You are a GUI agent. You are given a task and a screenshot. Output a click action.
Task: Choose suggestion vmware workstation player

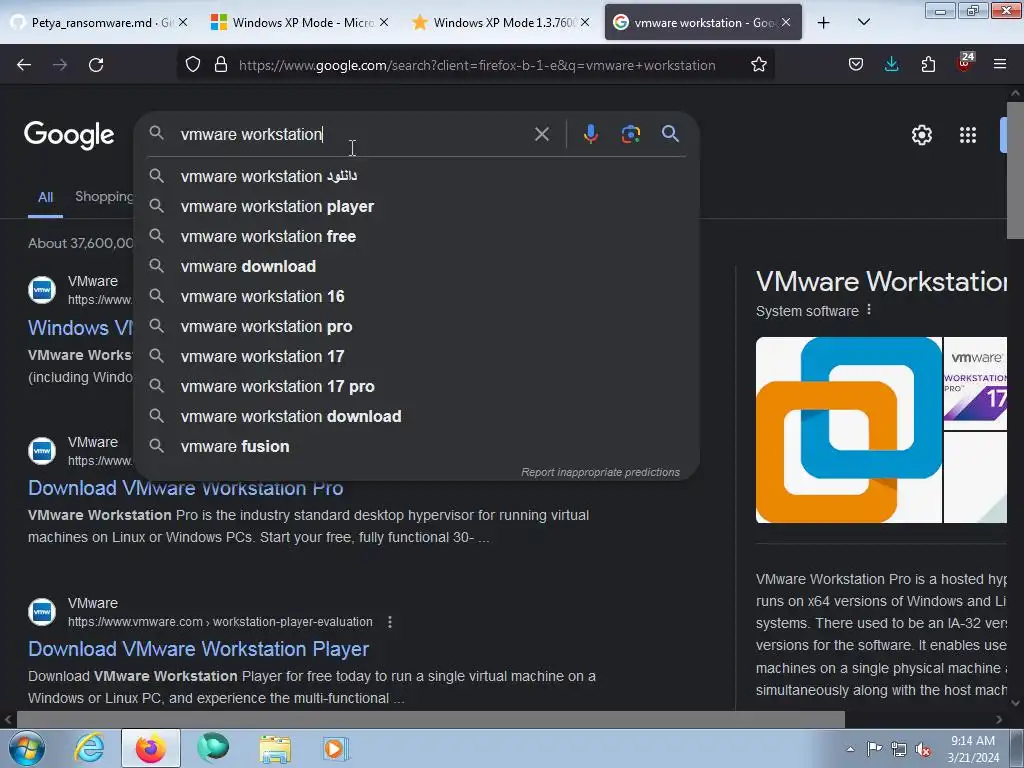point(417,206)
